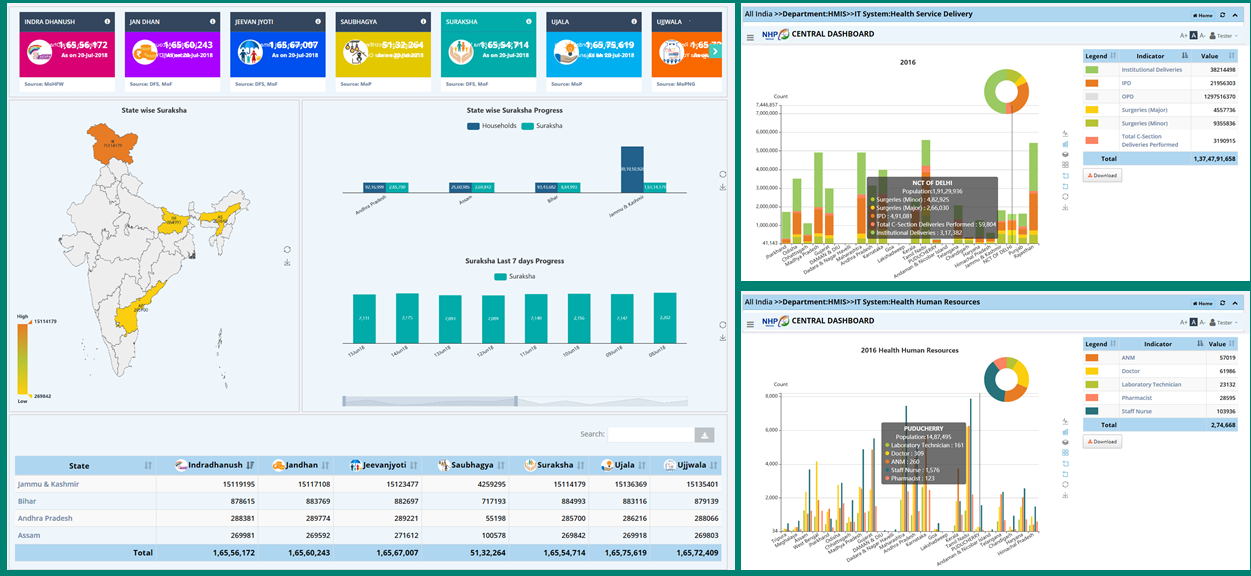Image resolution: width=1251 pixels, height=576 pixels.
Task: Open the Institutional Deliveries indicator link
Action: point(1152,70)
